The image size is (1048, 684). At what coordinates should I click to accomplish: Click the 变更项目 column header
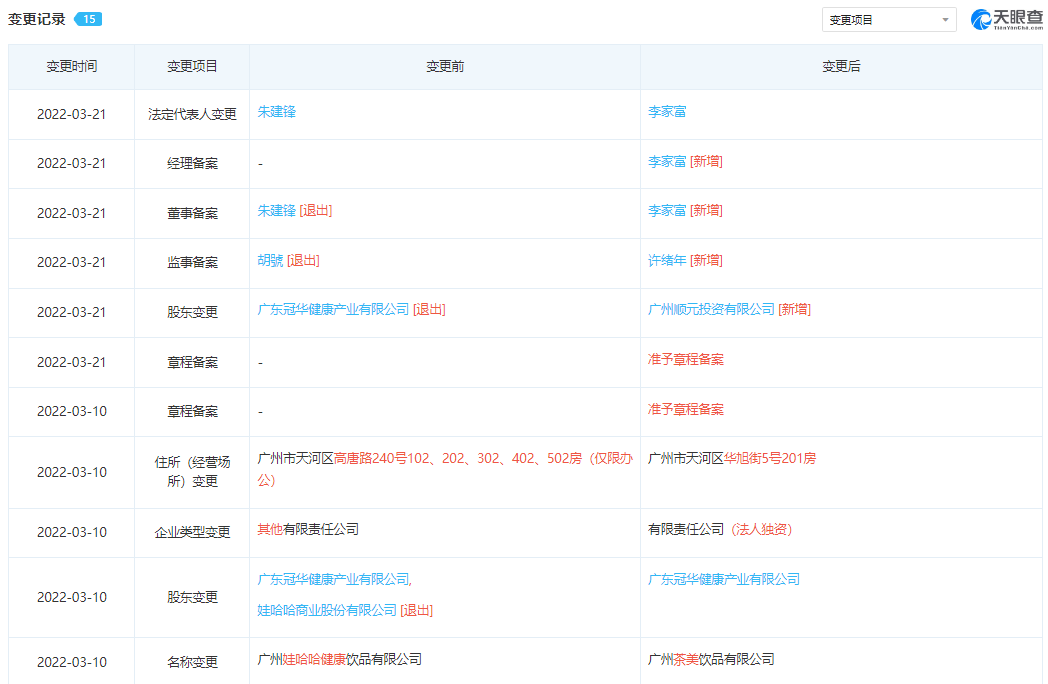(192, 66)
